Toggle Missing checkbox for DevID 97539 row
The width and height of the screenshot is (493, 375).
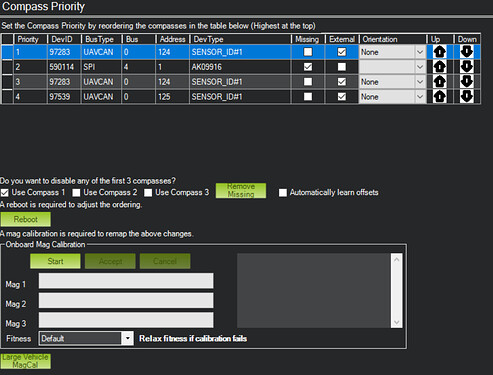tap(308, 97)
